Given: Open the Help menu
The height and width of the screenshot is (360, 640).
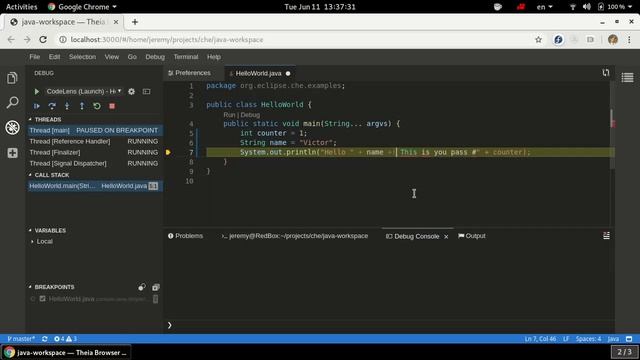Looking at the screenshot, I should 213,57.
